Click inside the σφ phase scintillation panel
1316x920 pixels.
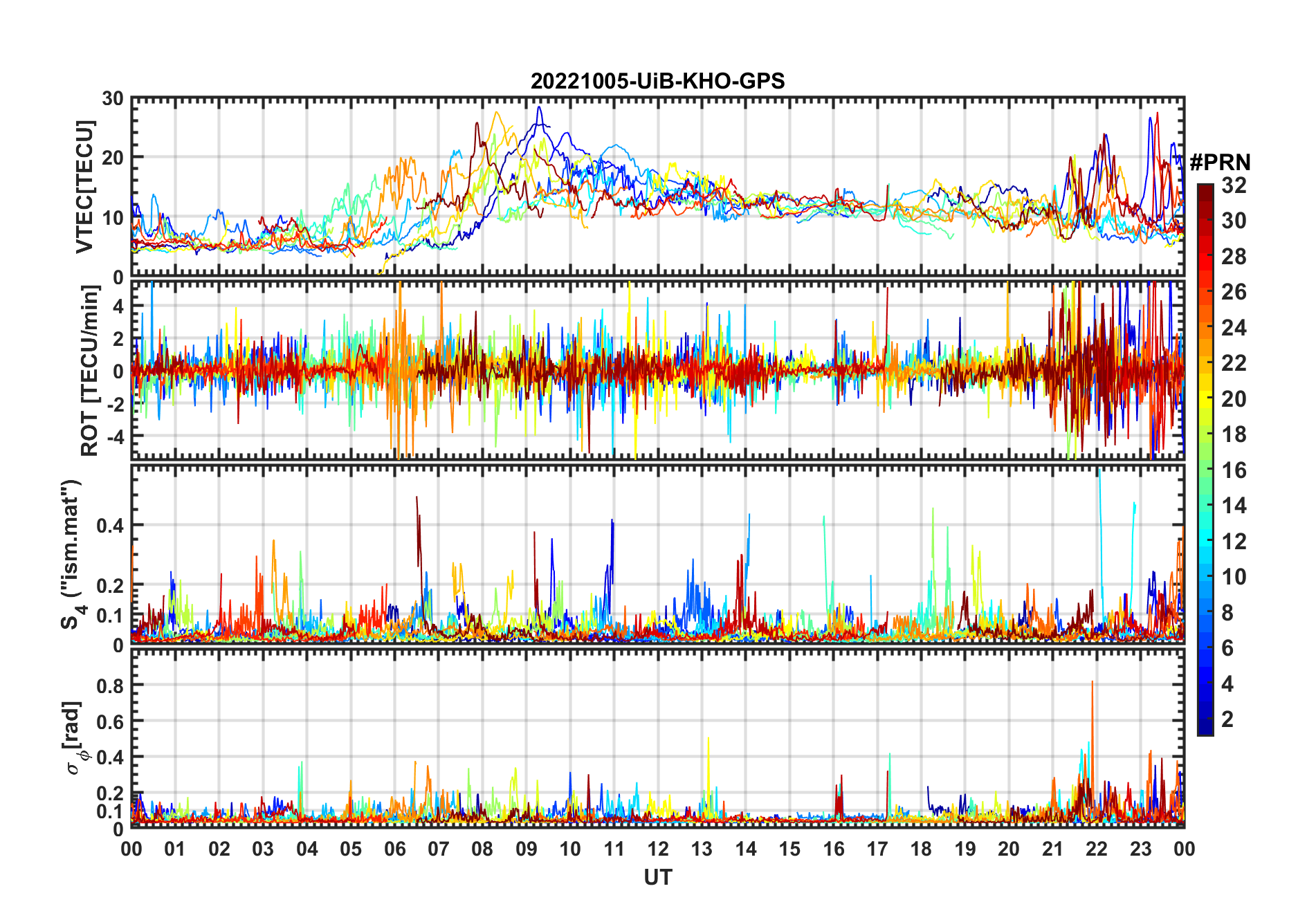tap(658, 738)
